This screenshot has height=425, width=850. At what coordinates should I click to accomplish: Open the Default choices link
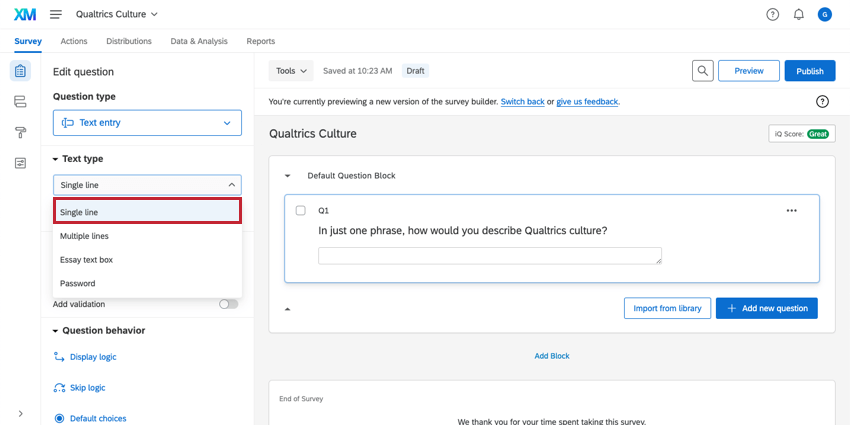coord(98,418)
